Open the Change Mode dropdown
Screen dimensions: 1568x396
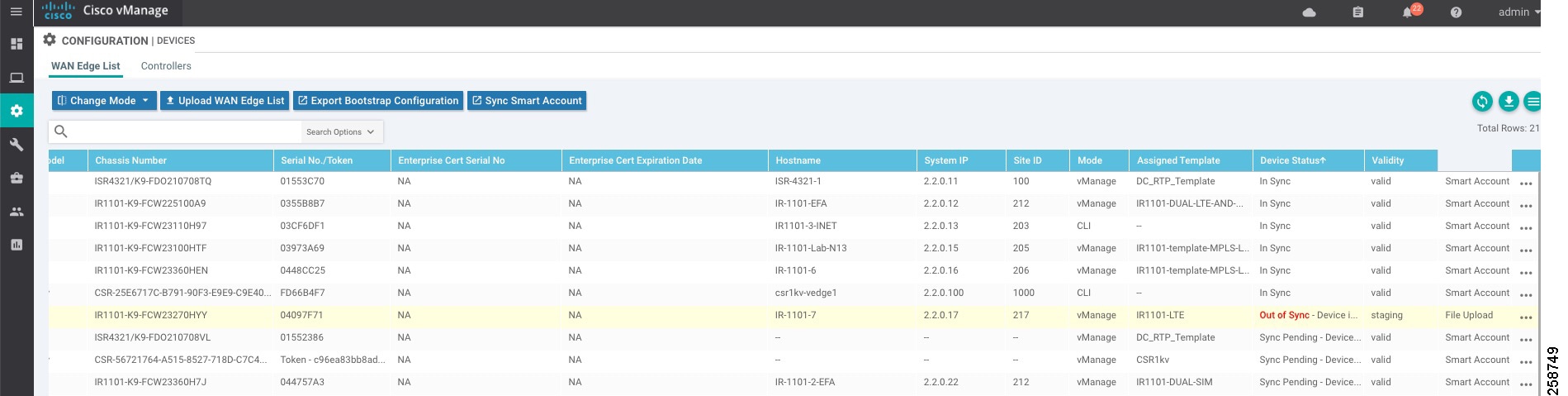point(104,101)
